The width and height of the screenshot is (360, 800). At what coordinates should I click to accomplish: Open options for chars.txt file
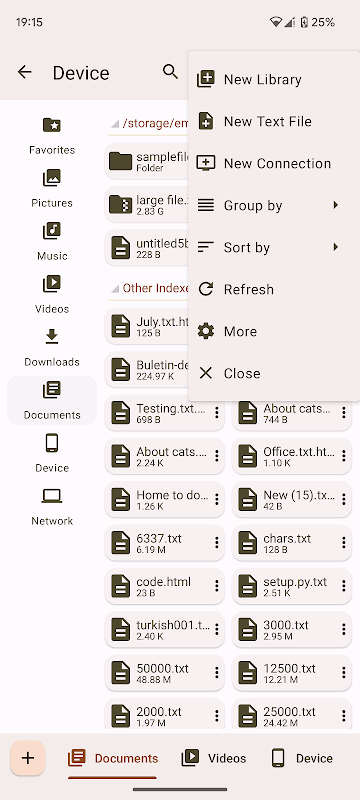click(344, 542)
